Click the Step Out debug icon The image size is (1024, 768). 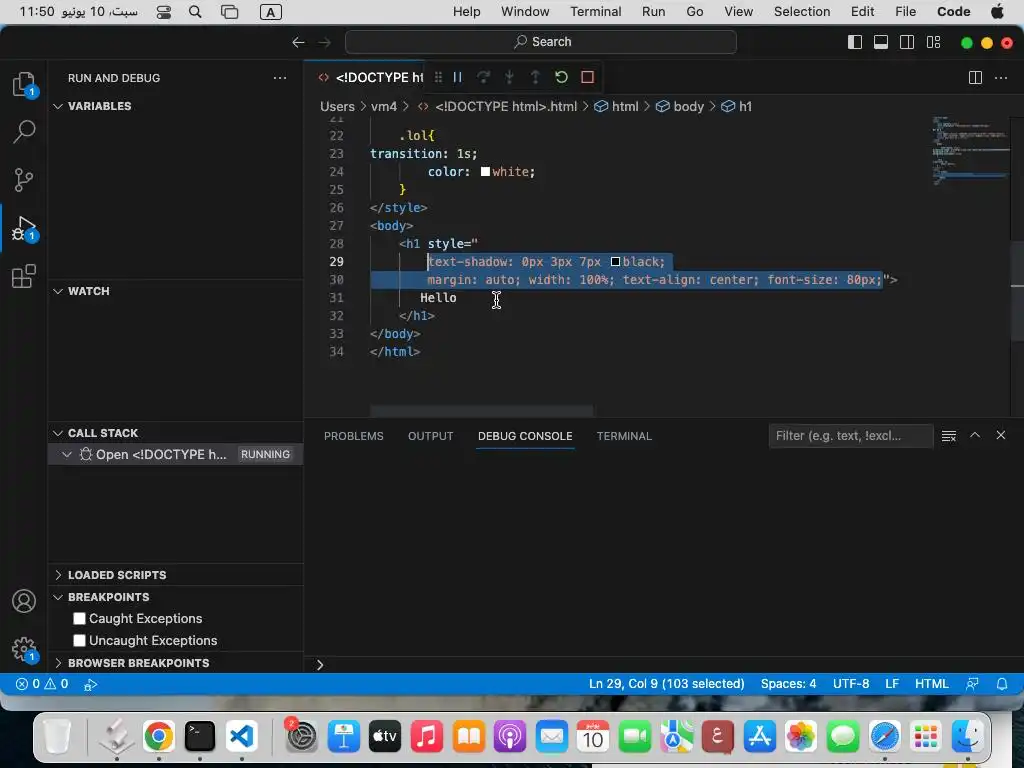535,77
